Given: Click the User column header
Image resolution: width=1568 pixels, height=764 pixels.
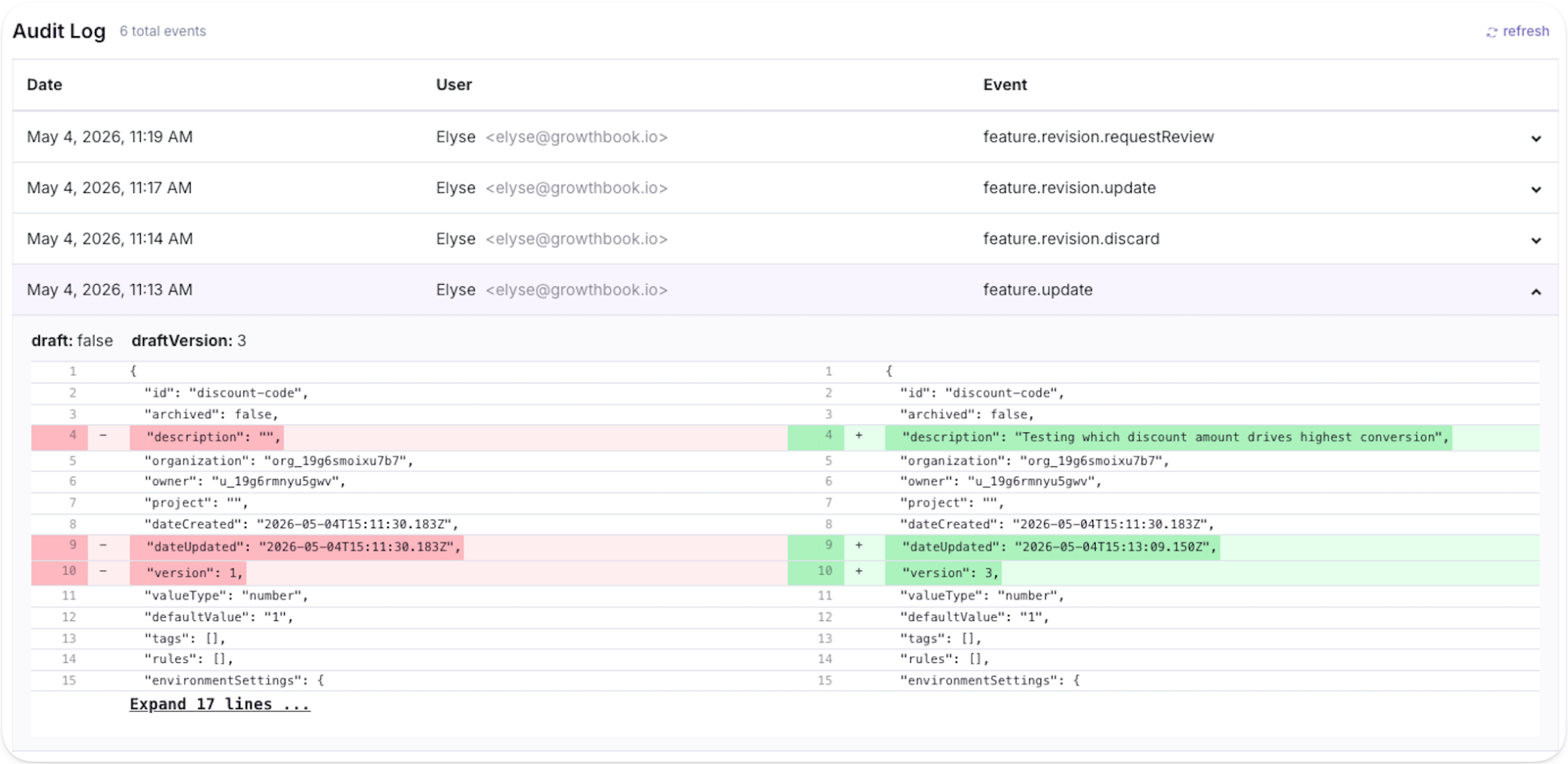Looking at the screenshot, I should (454, 85).
